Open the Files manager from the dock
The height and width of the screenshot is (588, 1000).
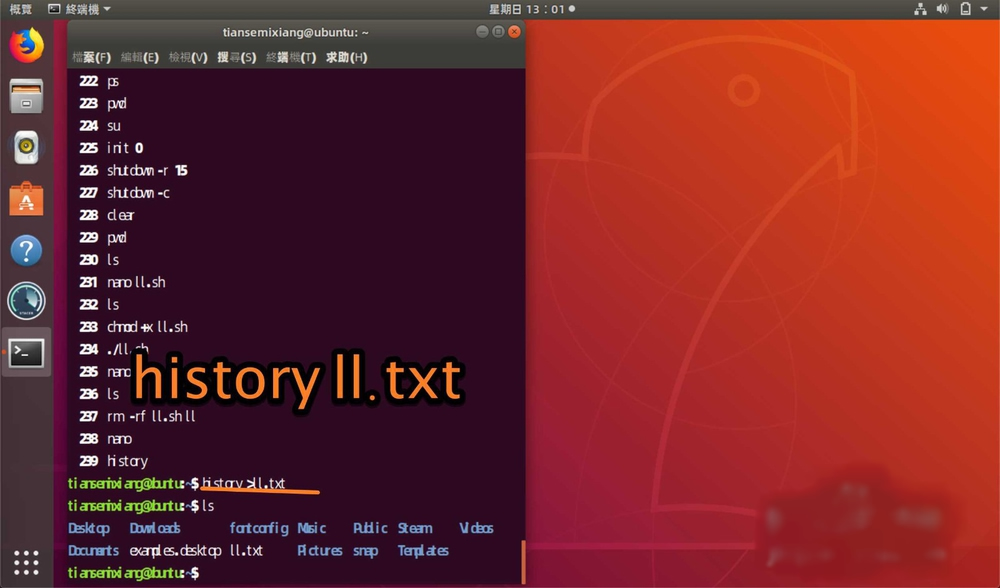pyautogui.click(x=26, y=96)
